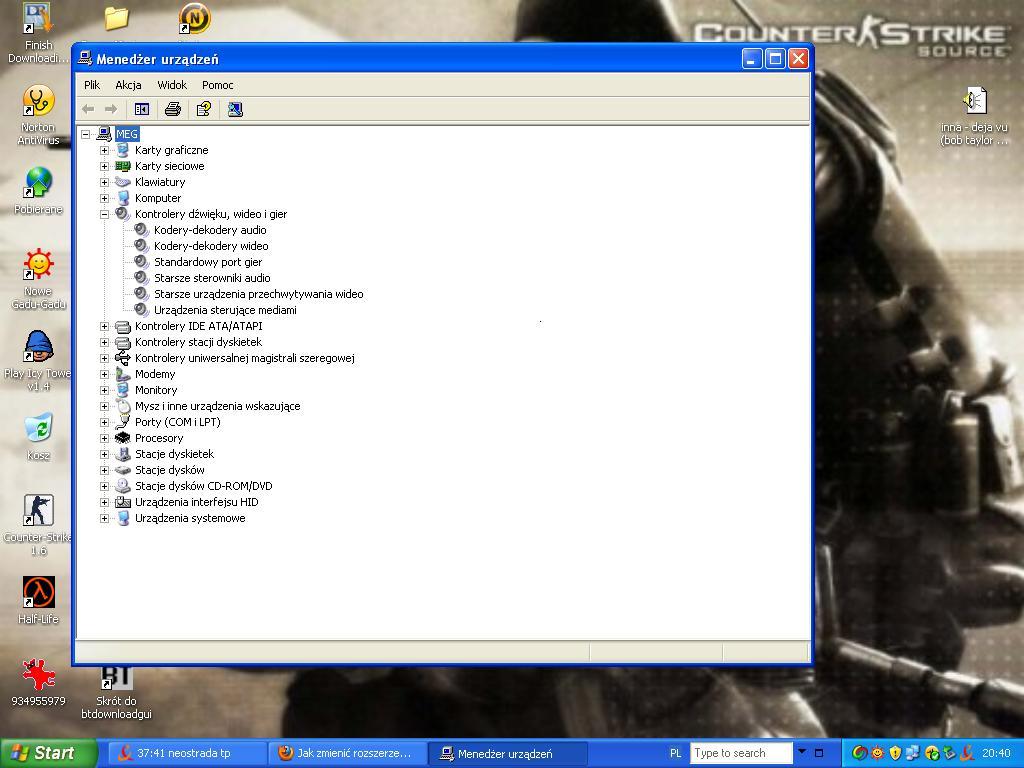Viewport: 1024px width, 768px height.
Task: Select Starsze sterowniki audio entry
Action: (x=212, y=278)
